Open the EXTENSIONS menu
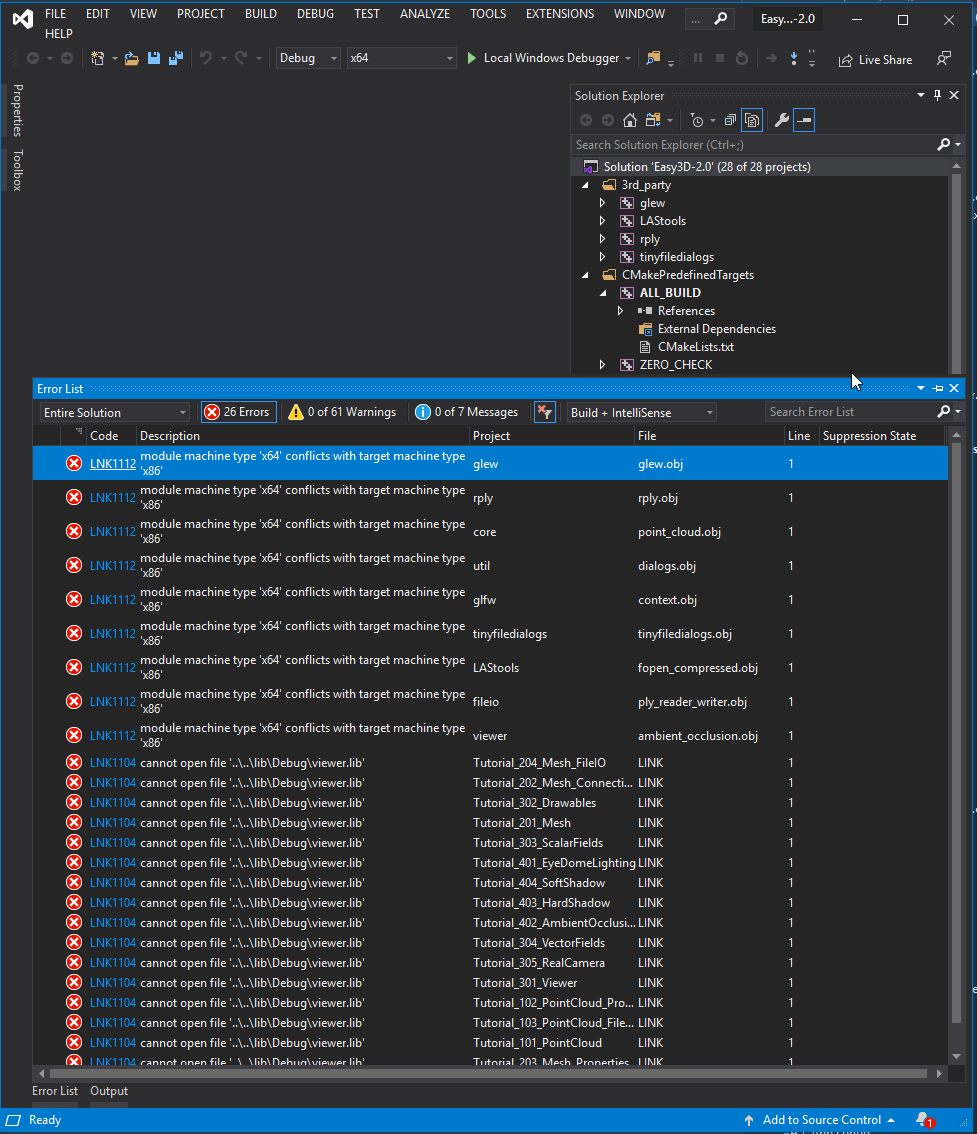Image resolution: width=977 pixels, height=1134 pixels. (560, 14)
